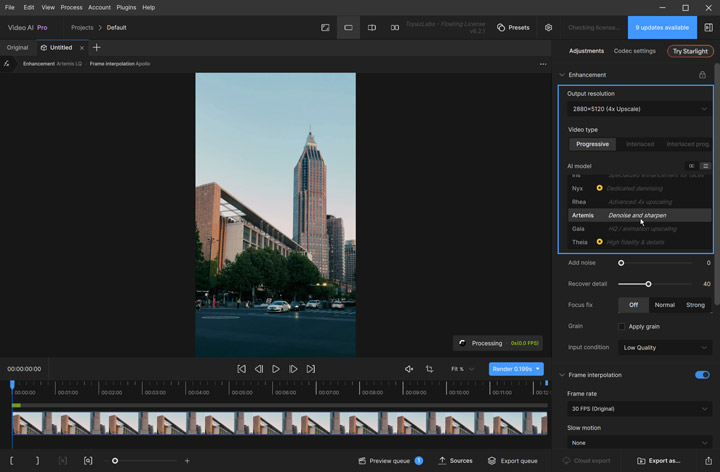The height and width of the screenshot is (472, 720).
Task: Click the Export as... button
Action: pos(658,461)
